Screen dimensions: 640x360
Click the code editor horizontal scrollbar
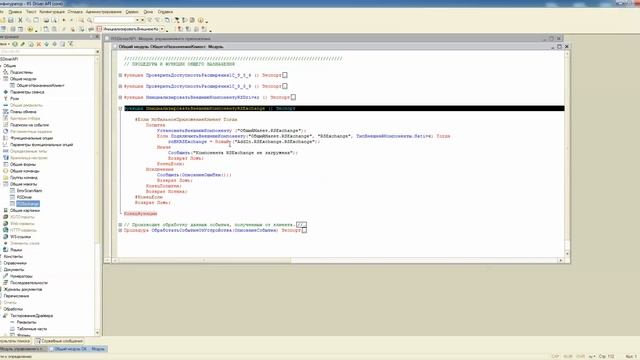(x=338, y=260)
